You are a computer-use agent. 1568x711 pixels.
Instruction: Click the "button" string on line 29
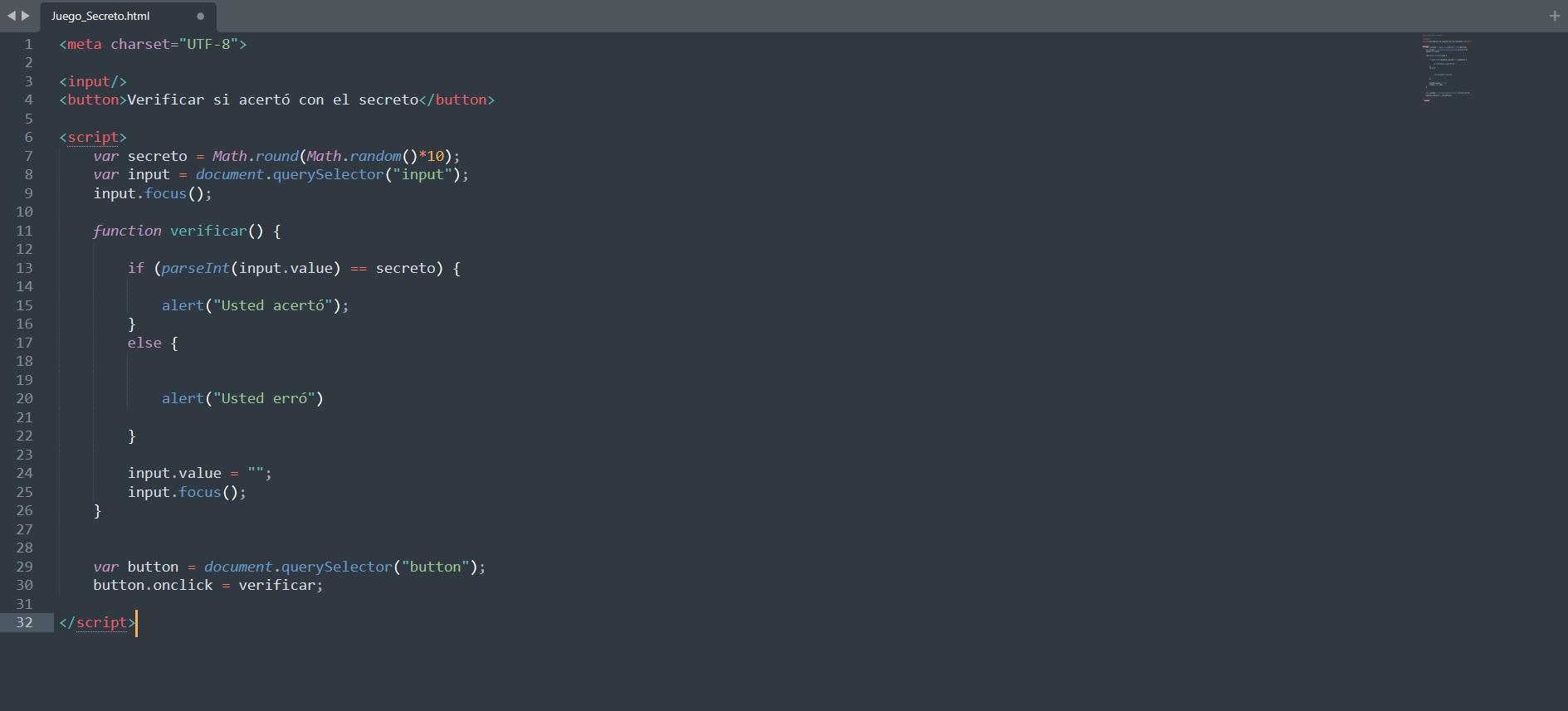[x=436, y=567]
